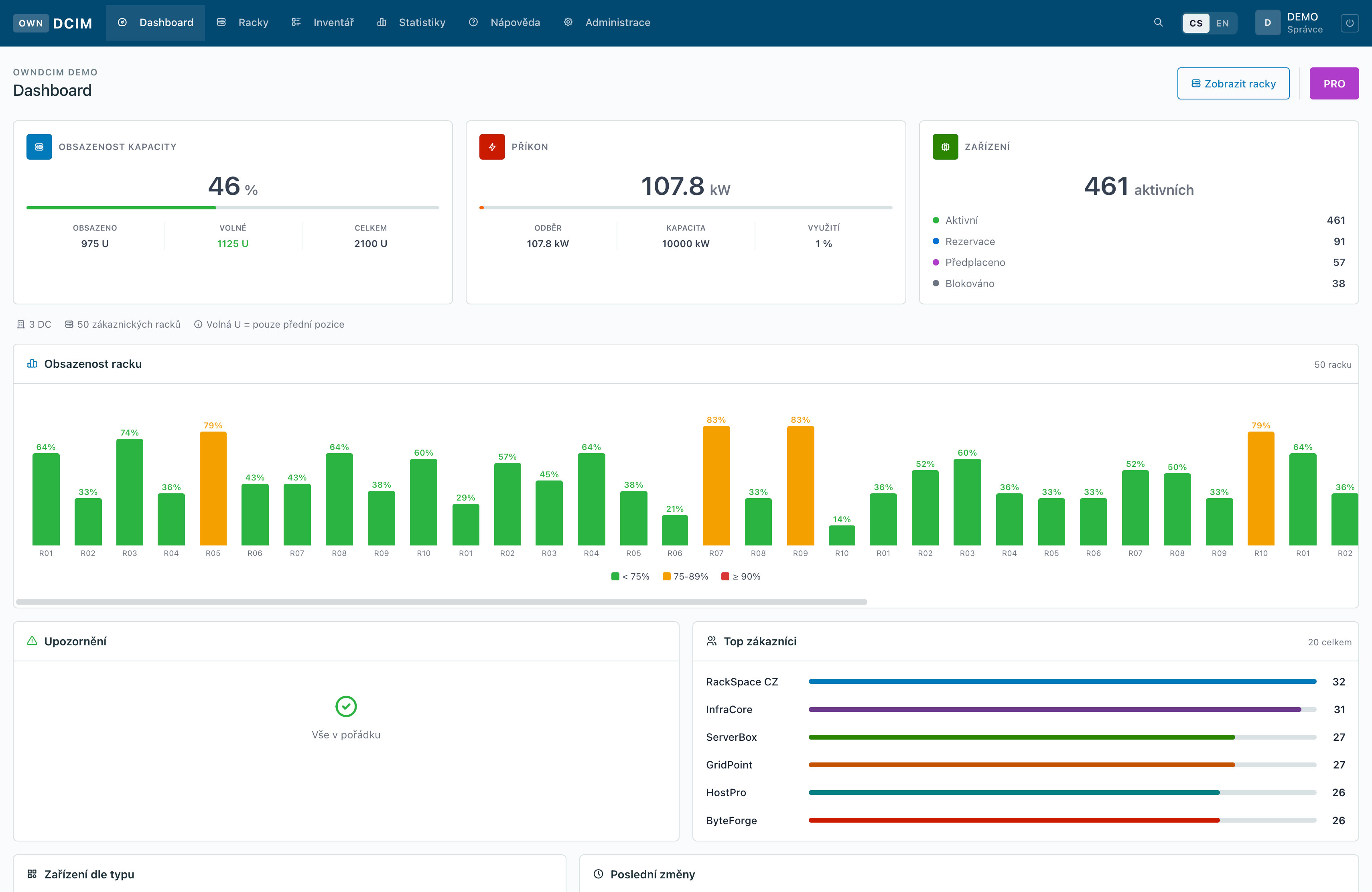
Task: Click the Rezervace status row
Action: tap(1139, 241)
